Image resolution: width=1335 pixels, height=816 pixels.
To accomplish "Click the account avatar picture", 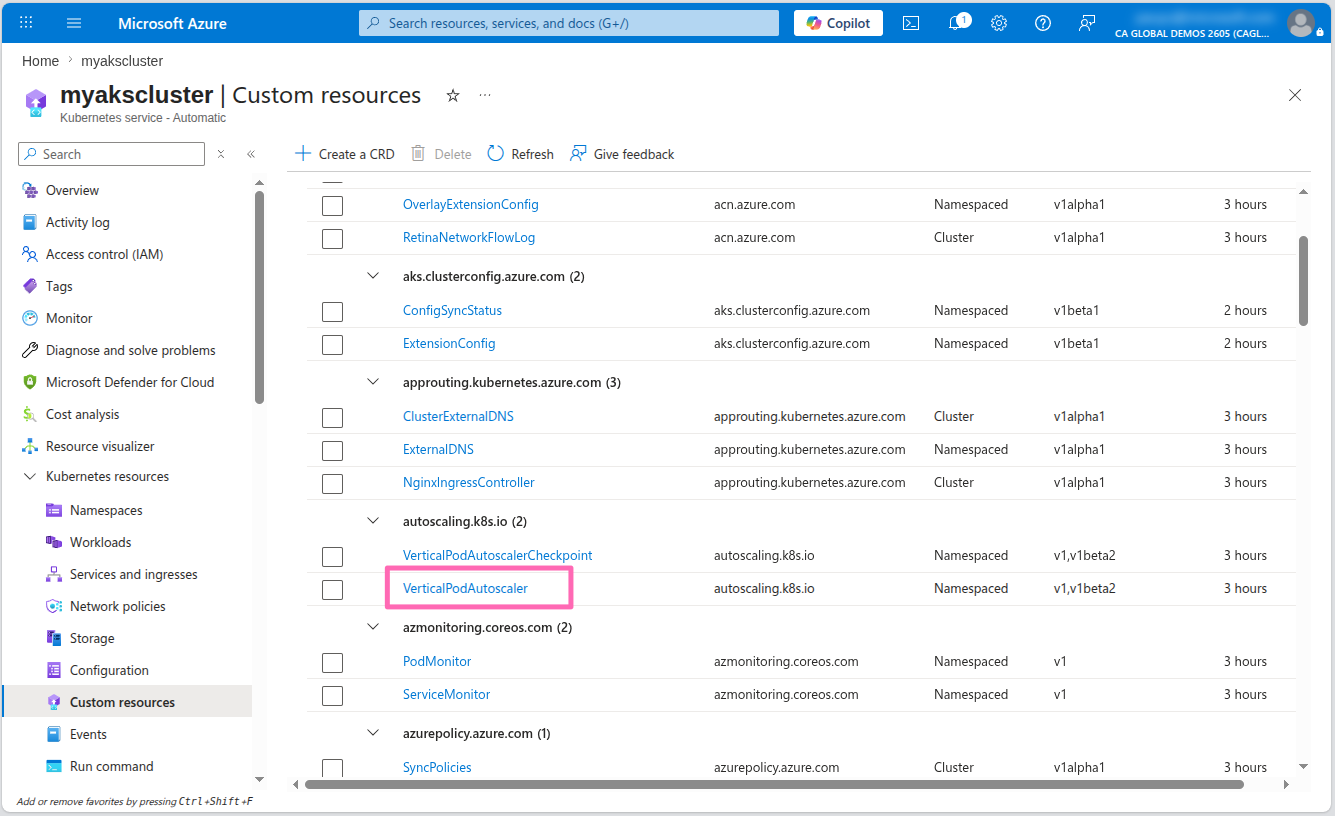I will (1301, 23).
